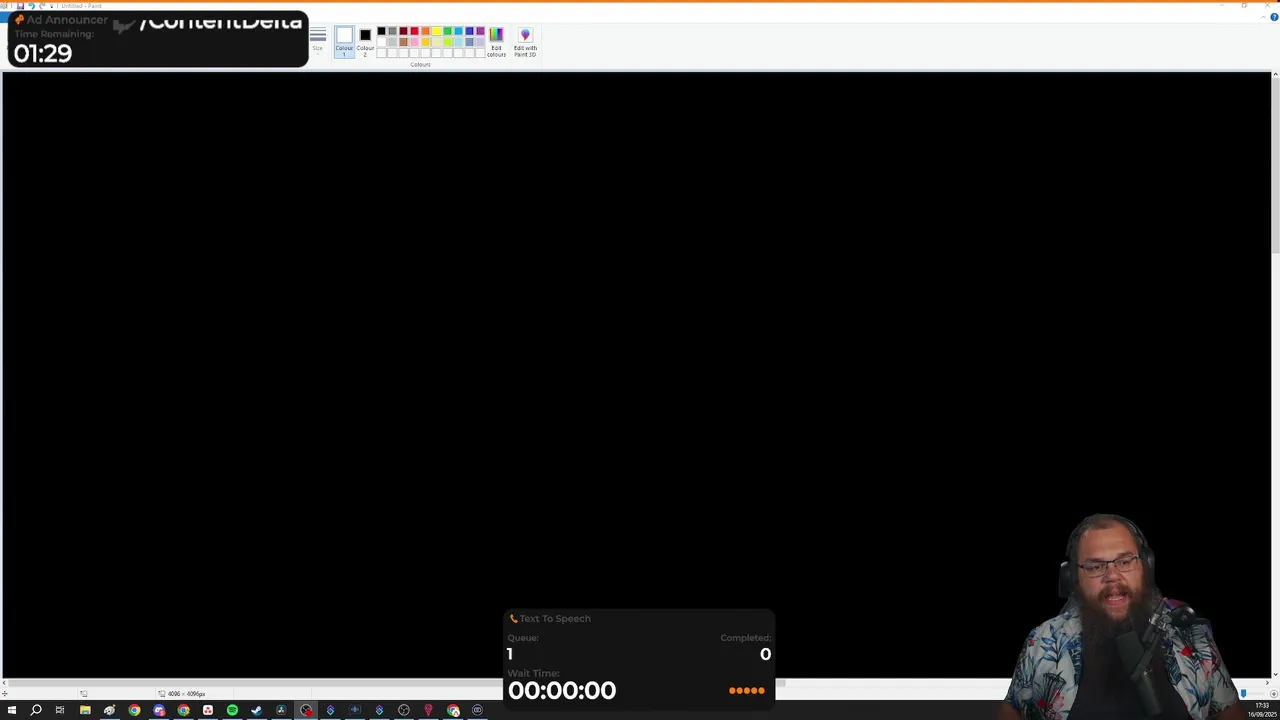Pick brown from the second palette row
The width and height of the screenshot is (1280, 720).
[403, 42]
